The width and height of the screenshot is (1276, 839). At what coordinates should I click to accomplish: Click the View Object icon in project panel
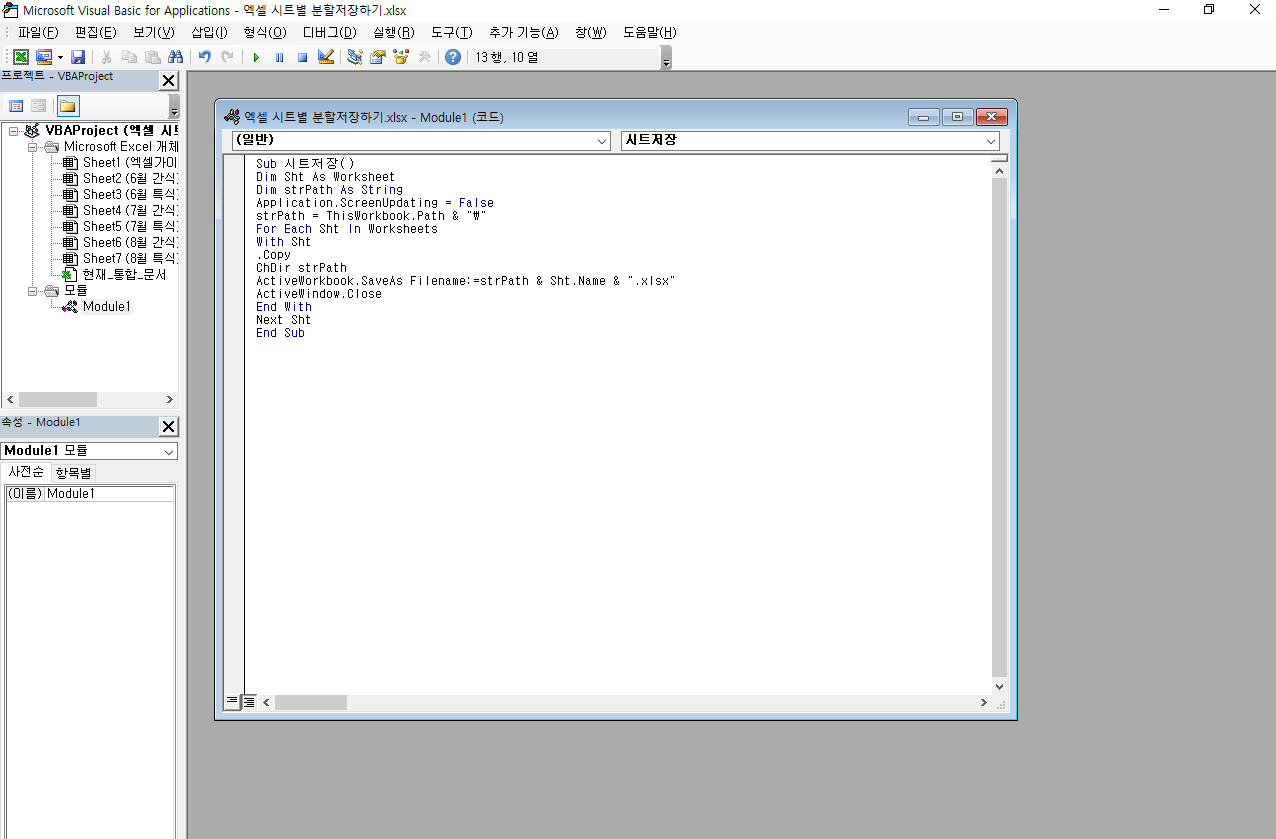pos(38,106)
